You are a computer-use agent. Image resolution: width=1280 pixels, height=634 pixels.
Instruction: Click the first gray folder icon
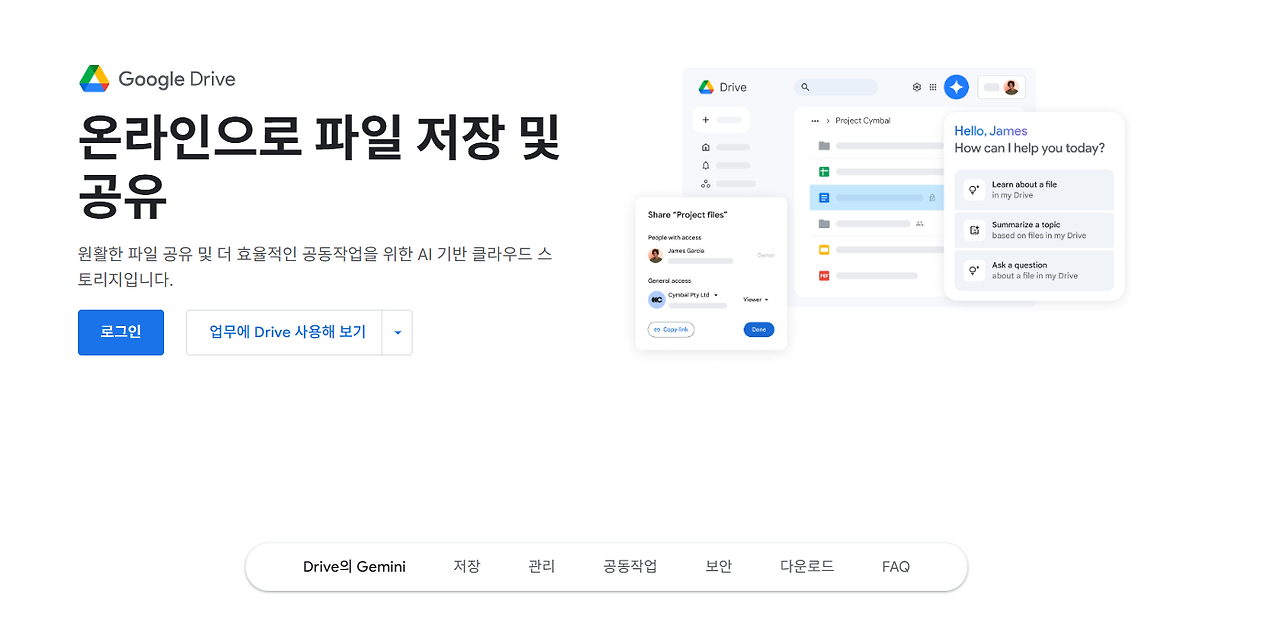[824, 146]
